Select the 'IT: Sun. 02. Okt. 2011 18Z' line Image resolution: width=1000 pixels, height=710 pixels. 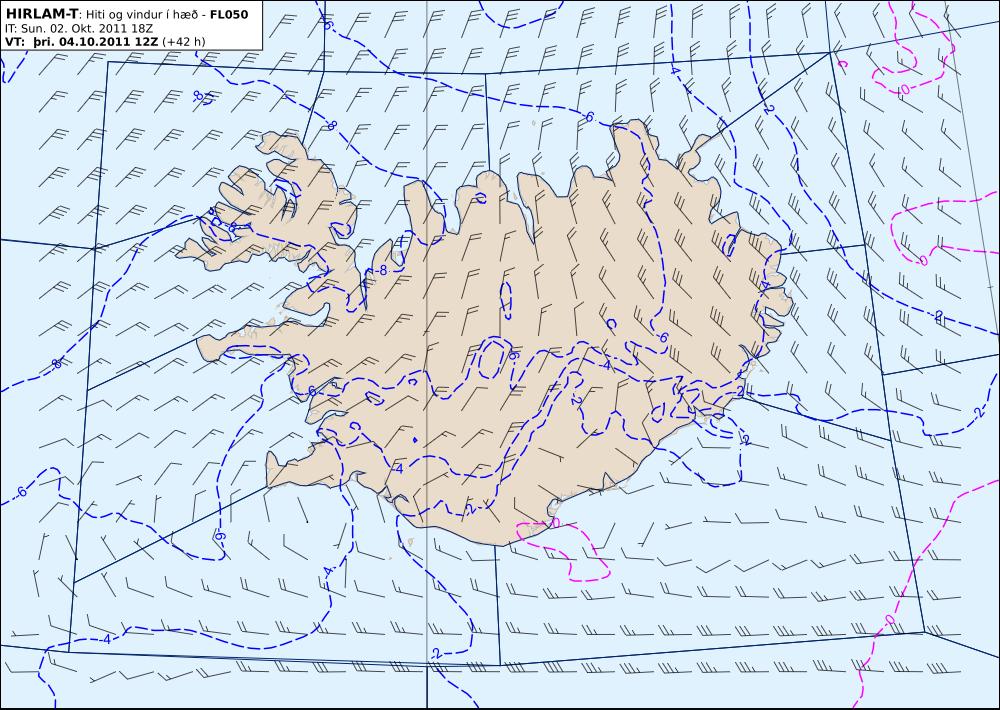pyautogui.click(x=78, y=28)
